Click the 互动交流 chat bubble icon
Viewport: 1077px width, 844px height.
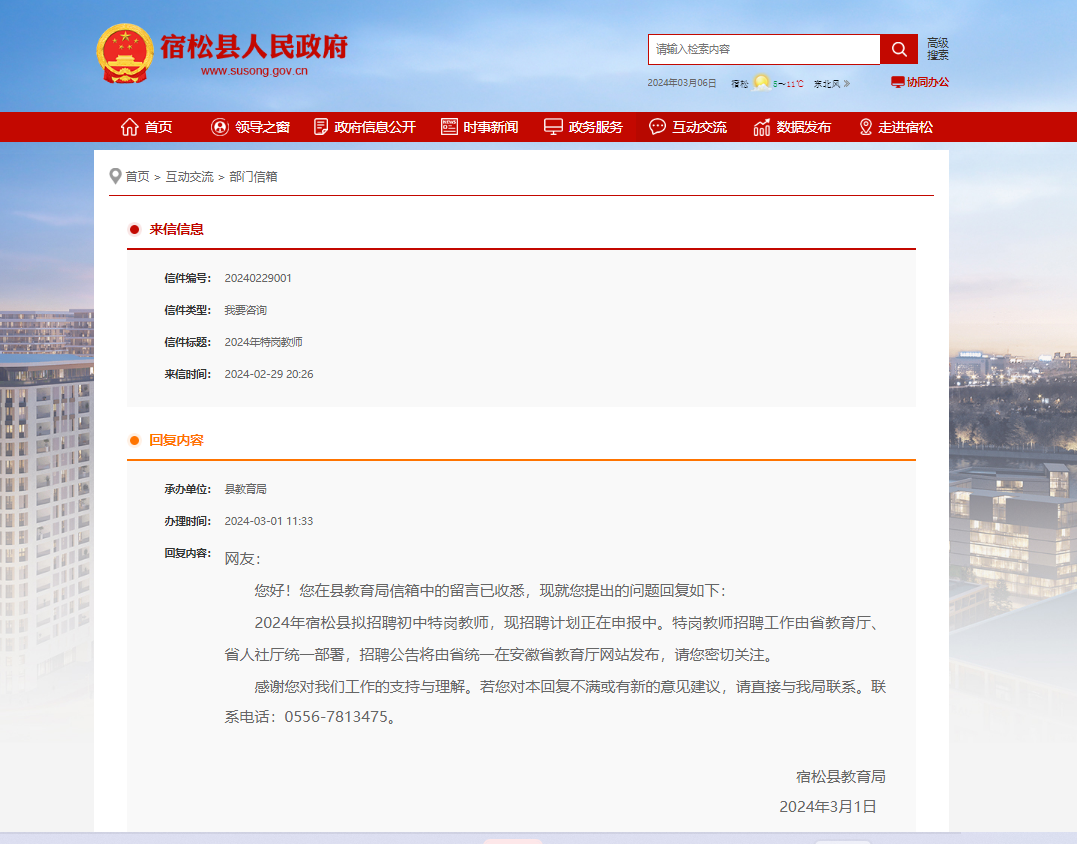[657, 127]
